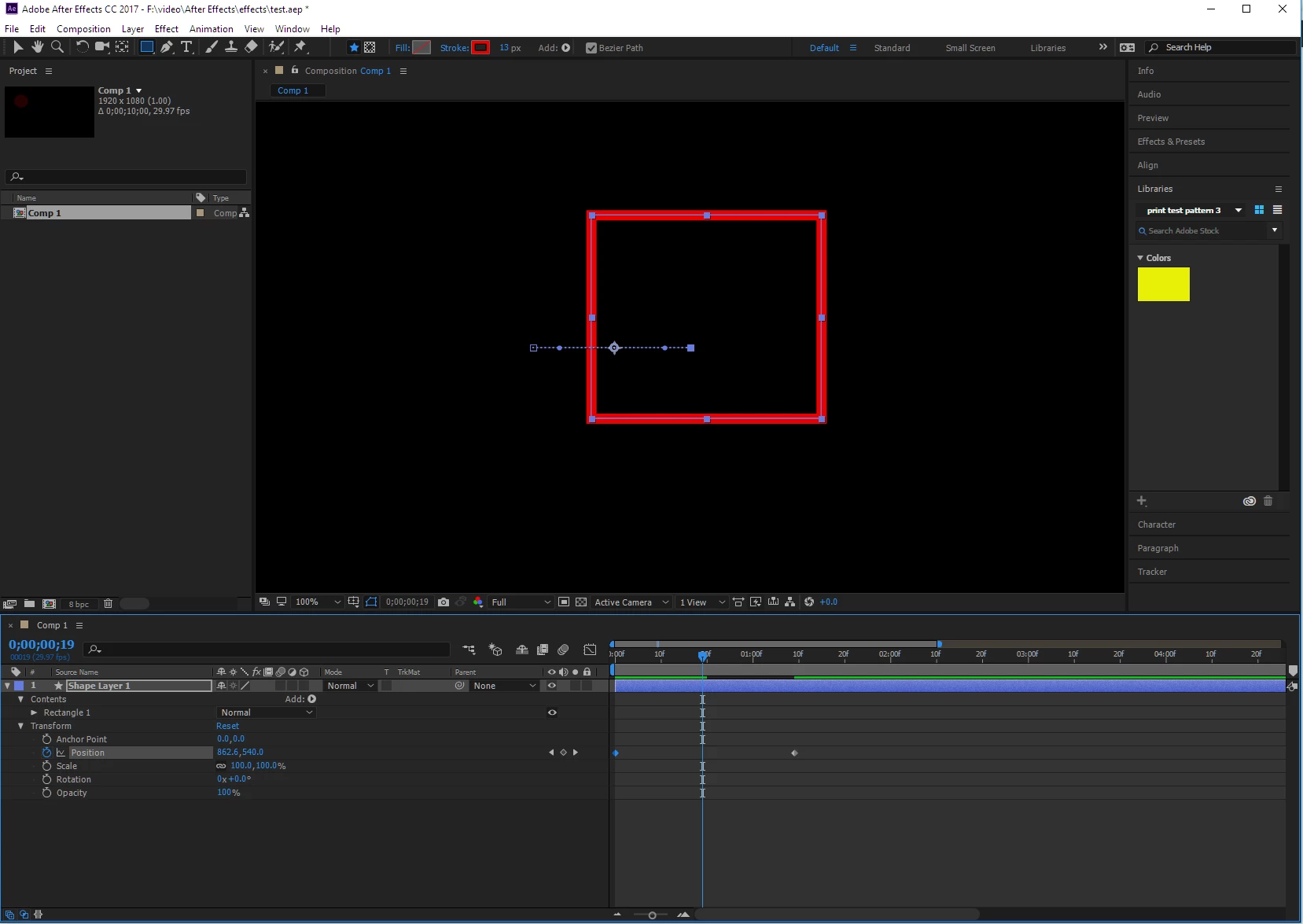Image resolution: width=1303 pixels, height=924 pixels.
Task: Open the Composition menu
Action: (x=83, y=29)
